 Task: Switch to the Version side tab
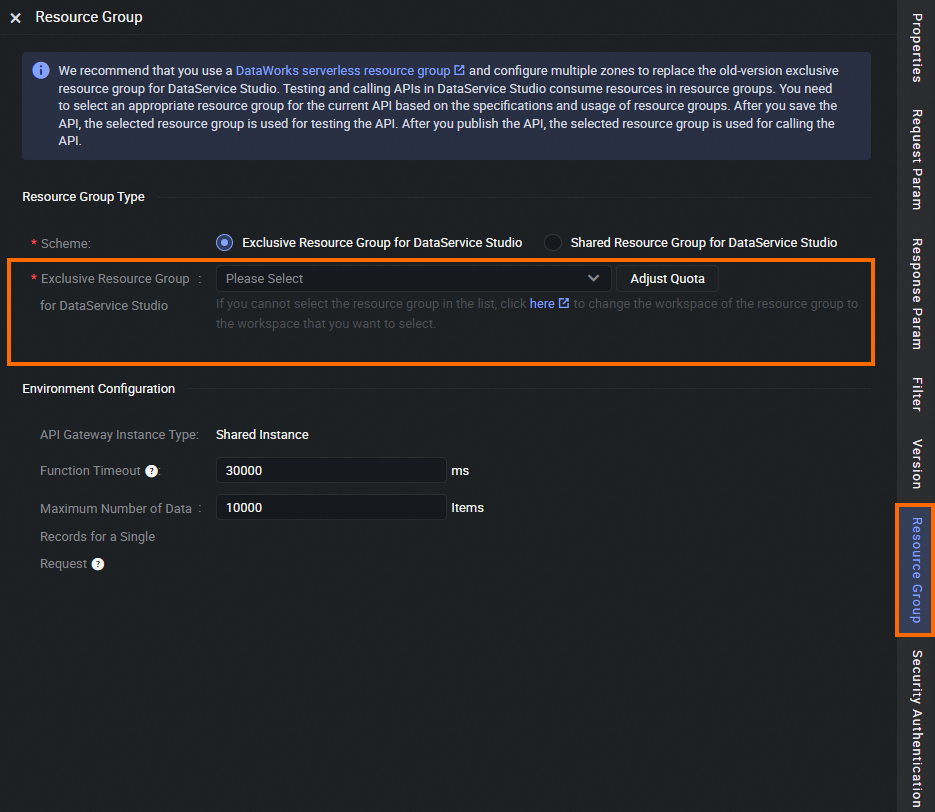pos(917,464)
